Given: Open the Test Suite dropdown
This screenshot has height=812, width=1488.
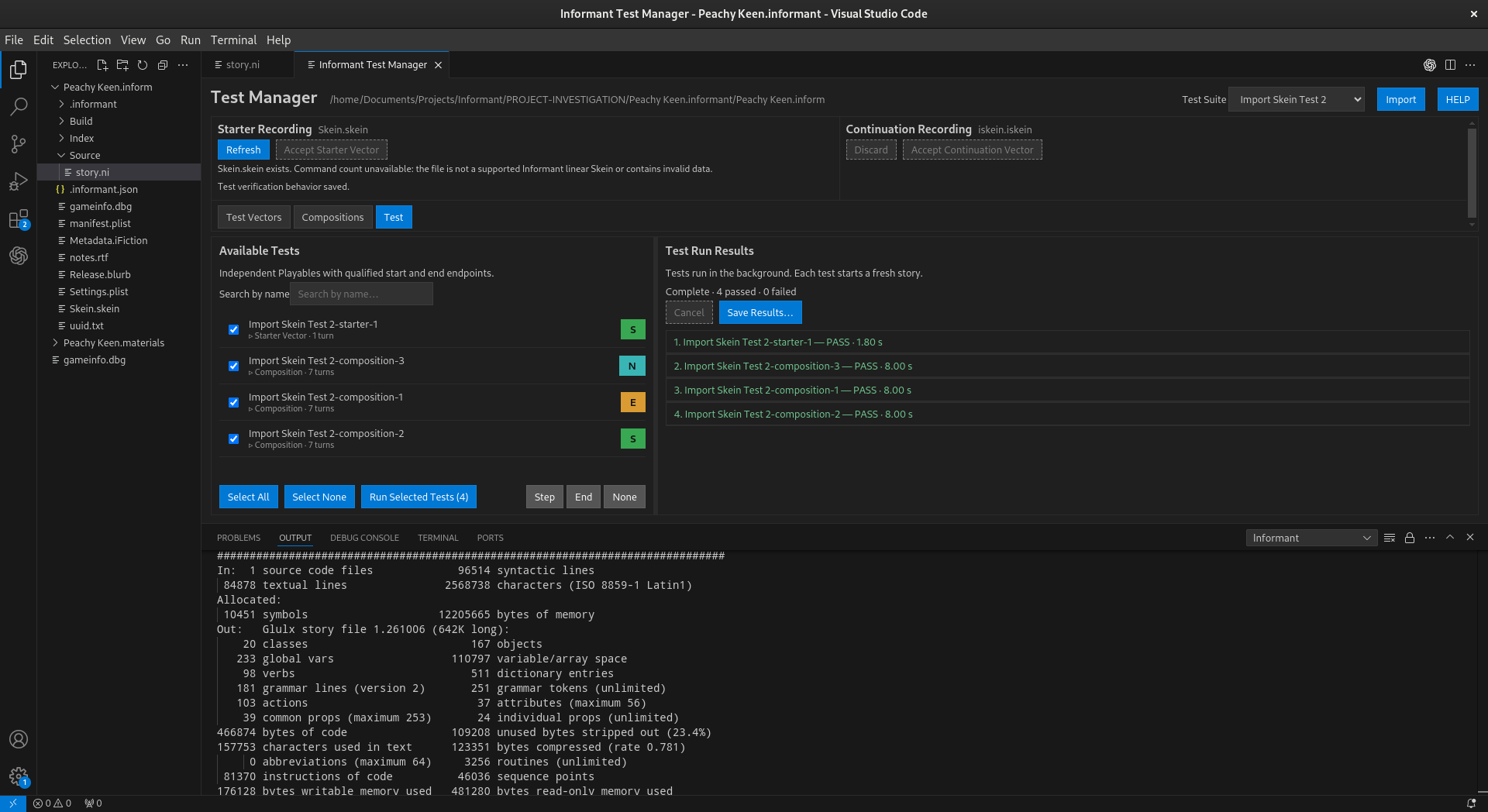Looking at the screenshot, I should pos(1297,99).
